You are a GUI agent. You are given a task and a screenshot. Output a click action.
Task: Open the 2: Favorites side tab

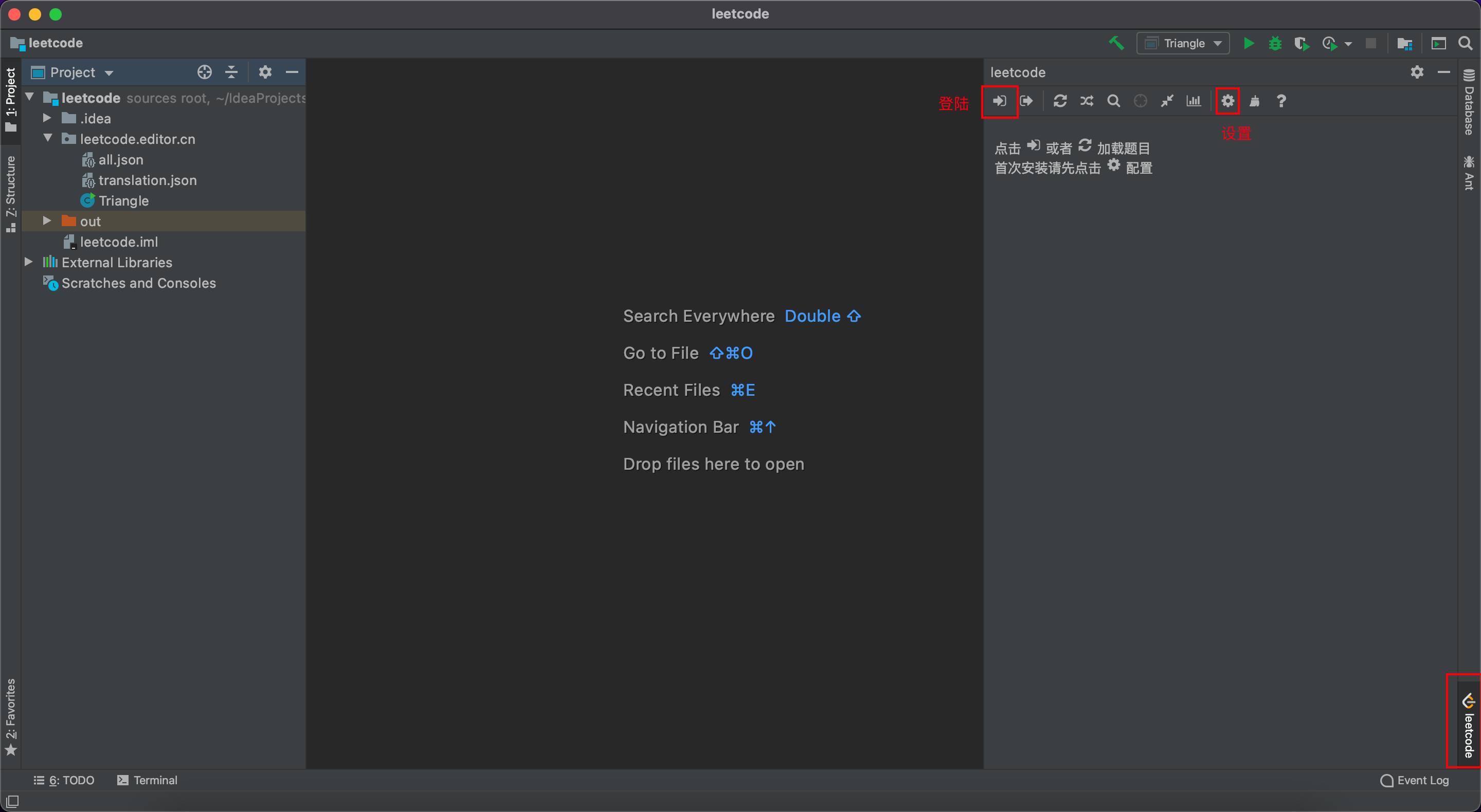click(x=11, y=717)
